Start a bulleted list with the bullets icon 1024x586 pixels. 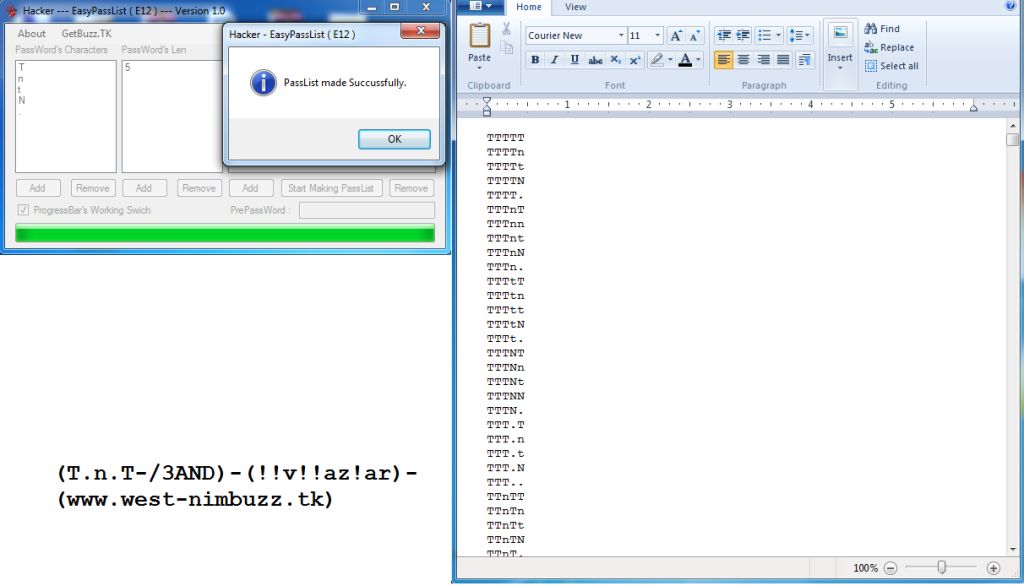pos(765,35)
